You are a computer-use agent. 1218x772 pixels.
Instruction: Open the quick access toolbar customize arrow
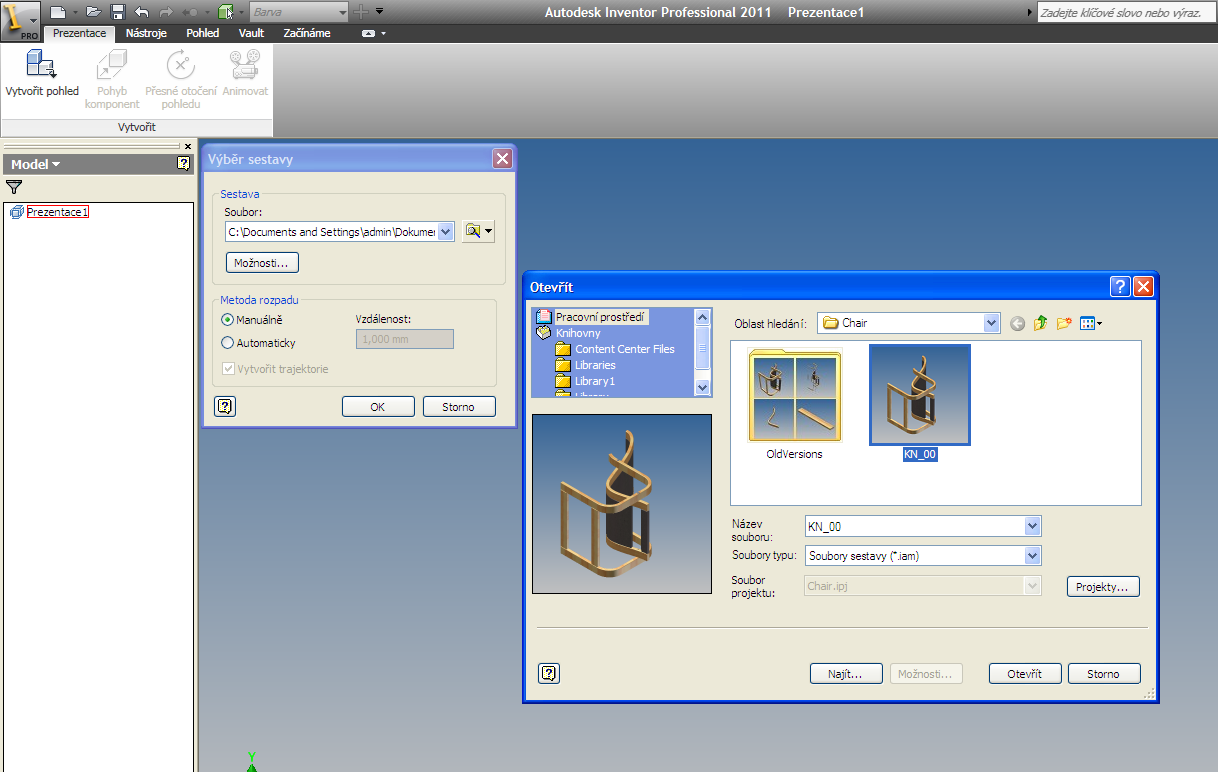(380, 12)
